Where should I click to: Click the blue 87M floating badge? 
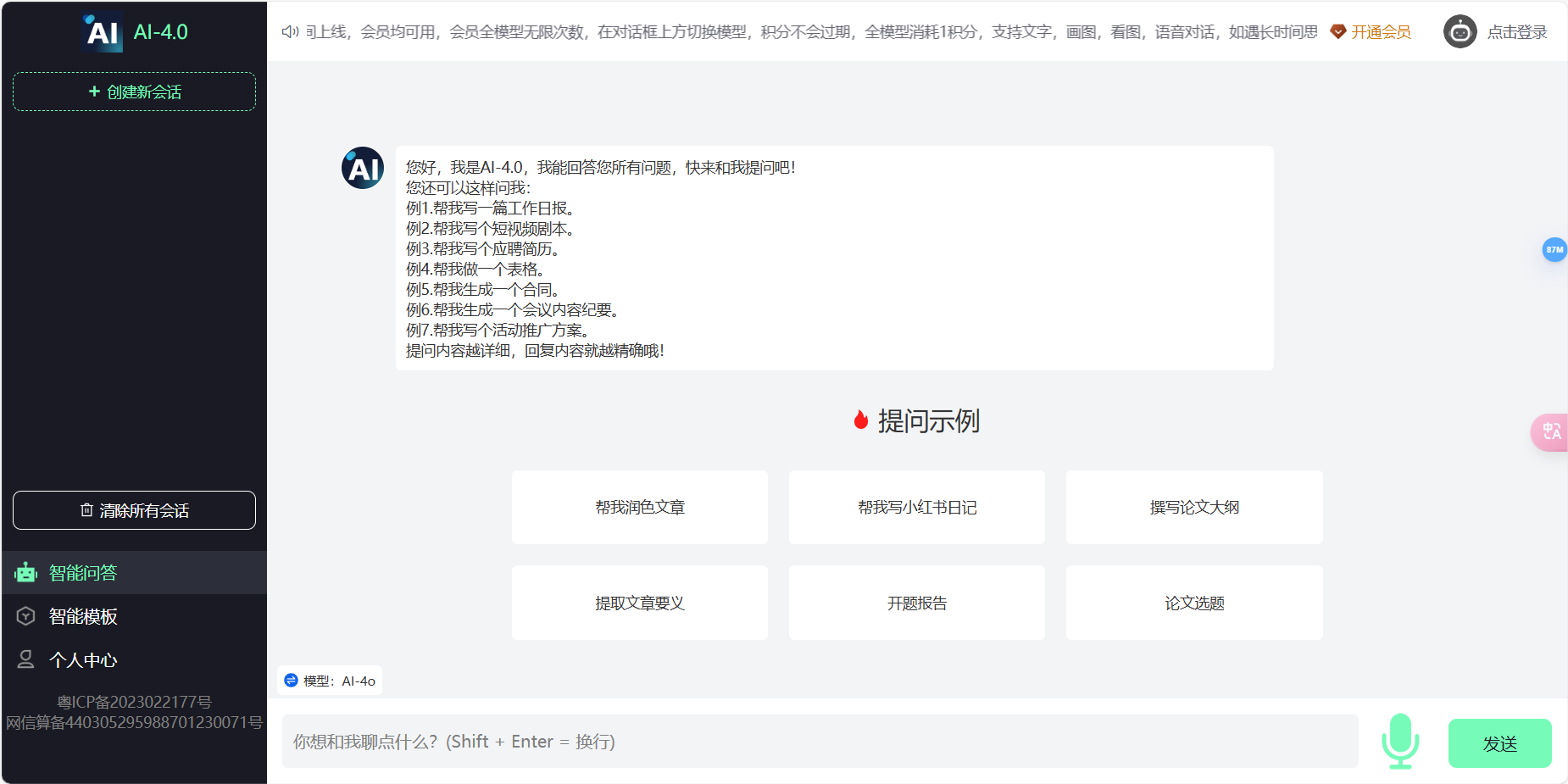(1554, 250)
